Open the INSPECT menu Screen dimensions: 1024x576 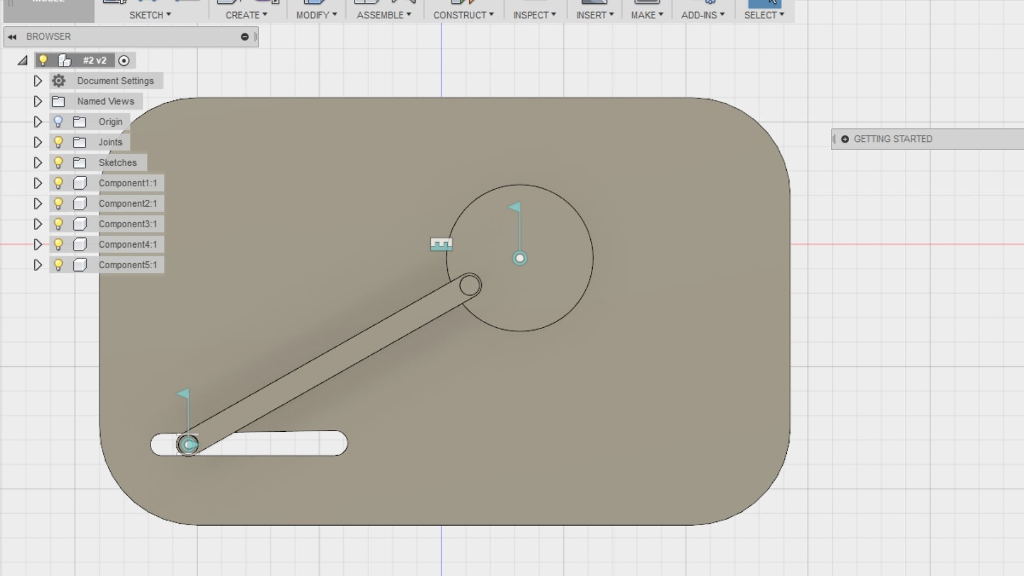click(533, 13)
